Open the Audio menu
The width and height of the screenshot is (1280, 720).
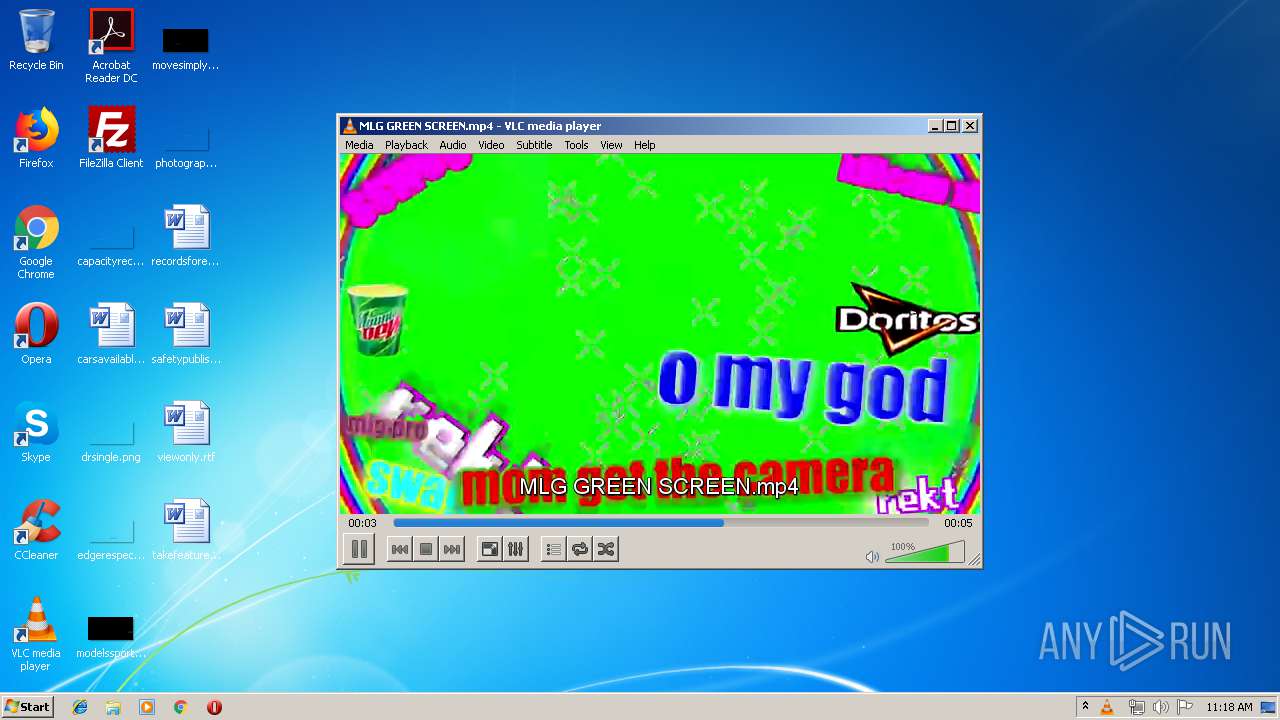453,145
